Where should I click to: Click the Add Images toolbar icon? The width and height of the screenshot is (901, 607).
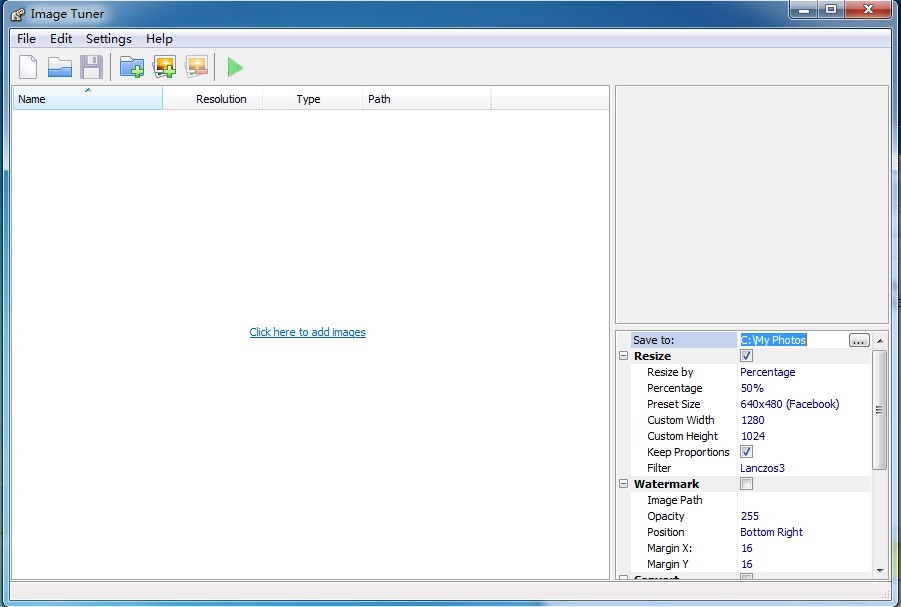click(164, 67)
